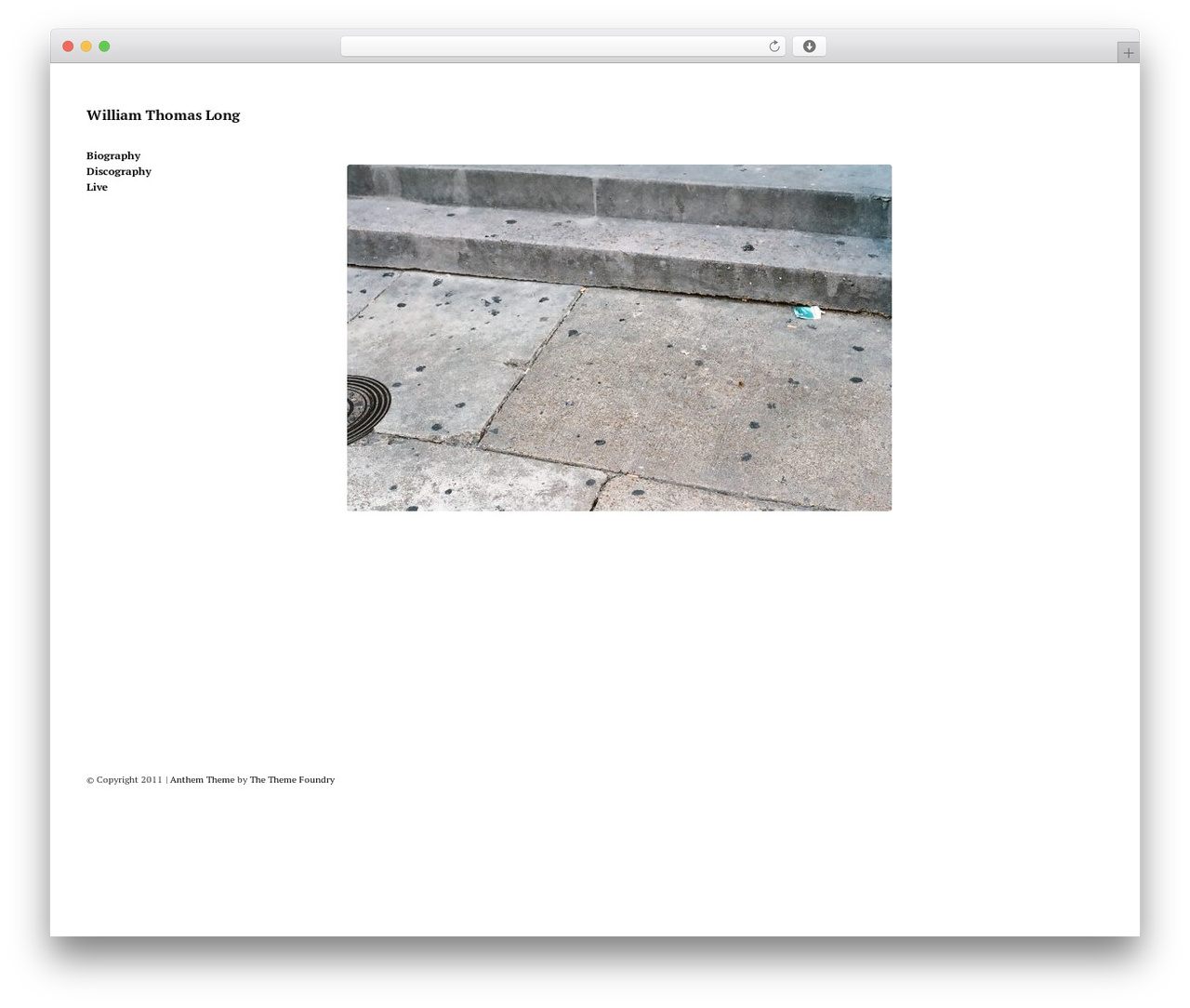Open a new tab with the plus button
The height and width of the screenshot is (1008, 1190).
(1128, 53)
